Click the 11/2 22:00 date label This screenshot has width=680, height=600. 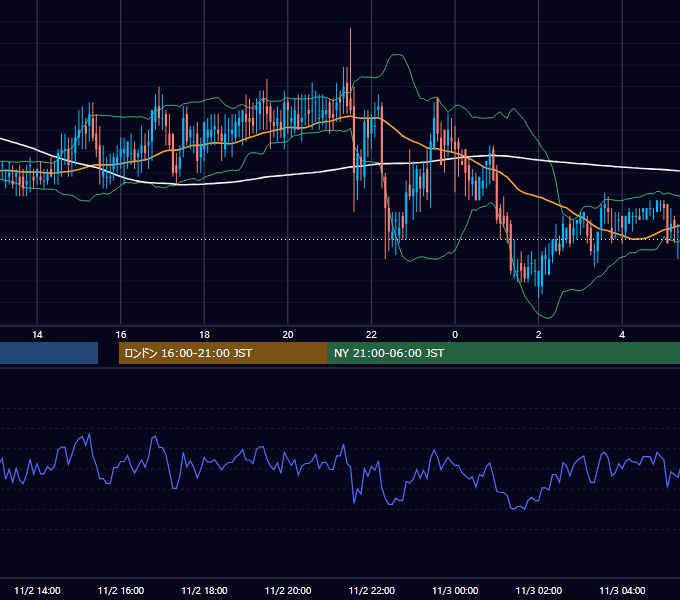[x=372, y=590]
